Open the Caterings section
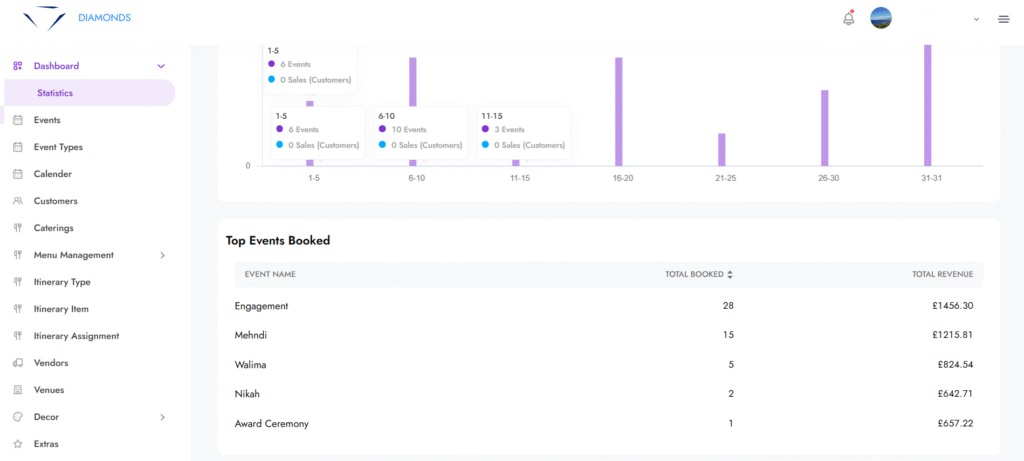 (x=53, y=228)
